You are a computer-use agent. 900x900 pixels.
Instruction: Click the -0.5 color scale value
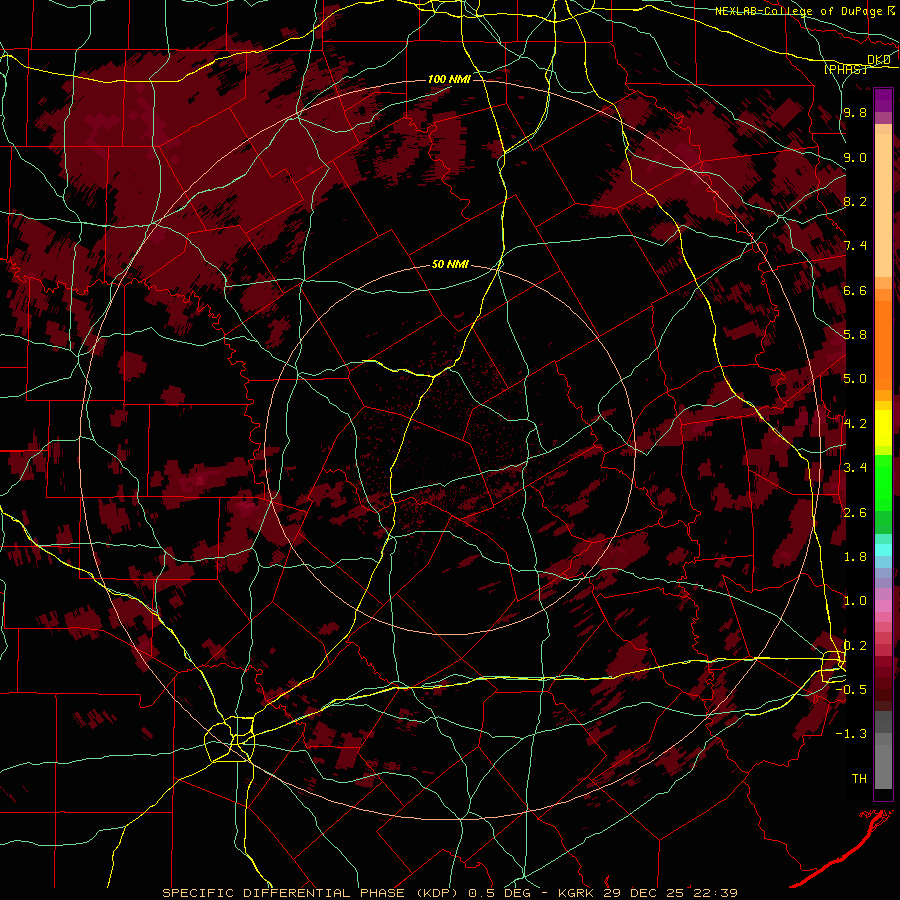pyautogui.click(x=851, y=690)
